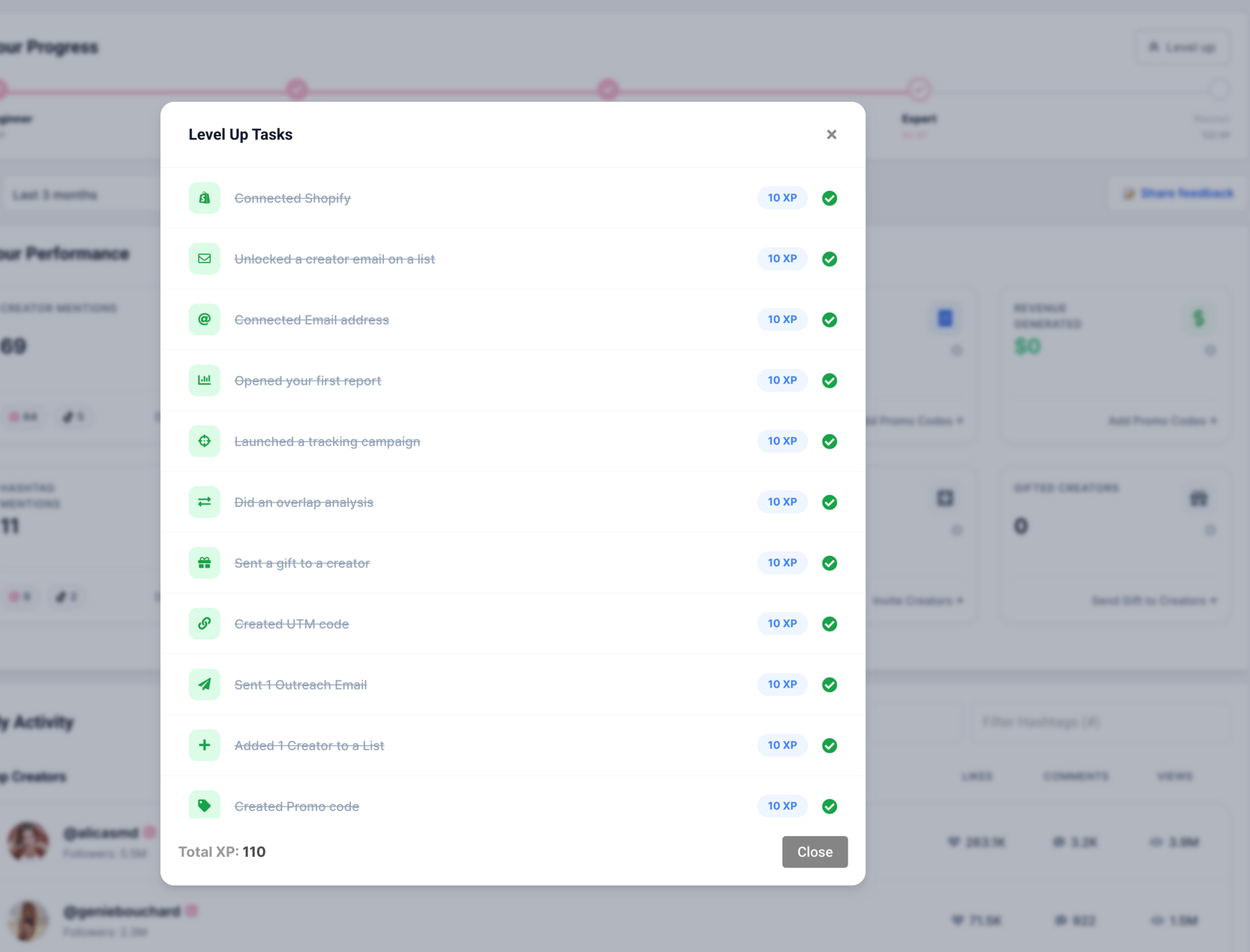
Task: Click the chain link UTM code icon
Action: pyautogui.click(x=204, y=624)
